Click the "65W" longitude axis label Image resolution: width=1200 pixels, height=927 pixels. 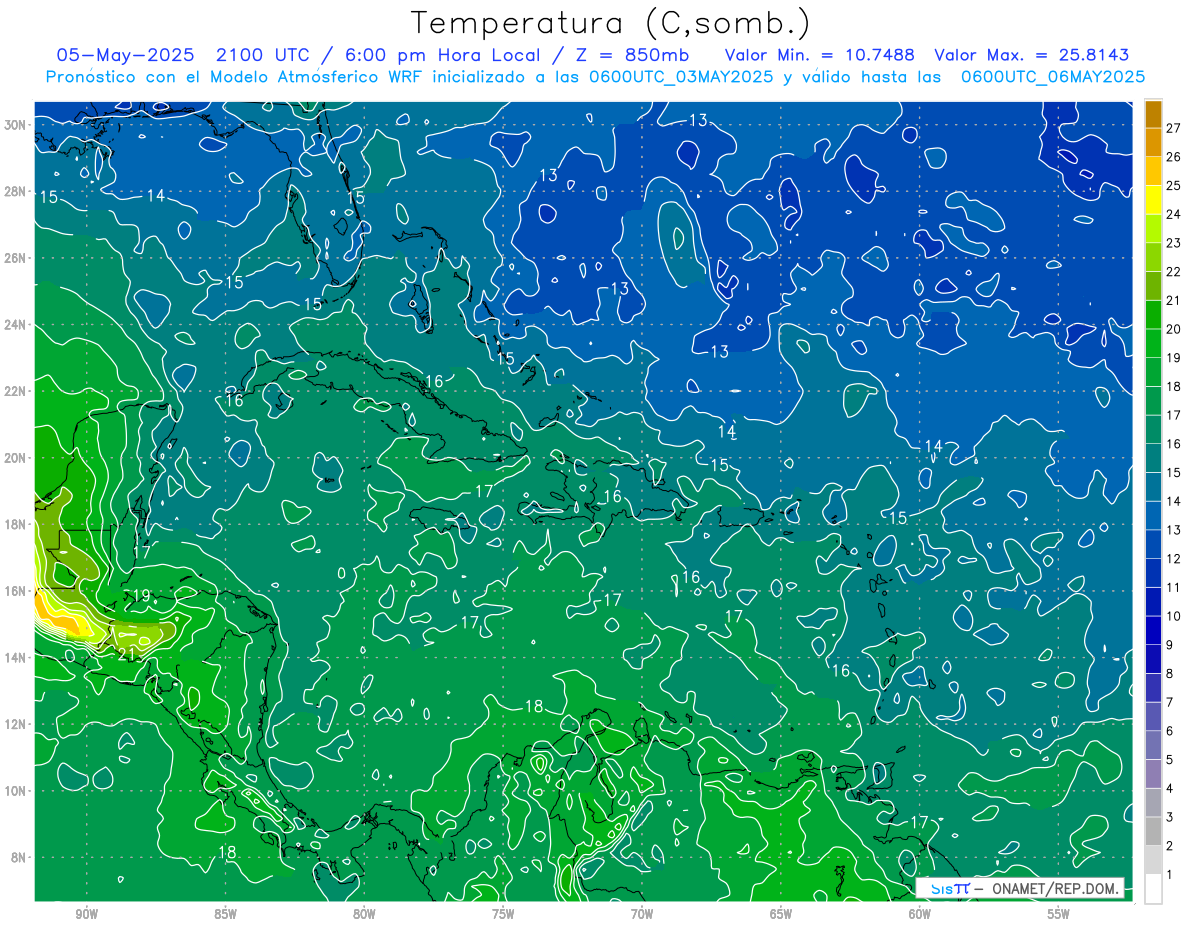click(x=781, y=914)
